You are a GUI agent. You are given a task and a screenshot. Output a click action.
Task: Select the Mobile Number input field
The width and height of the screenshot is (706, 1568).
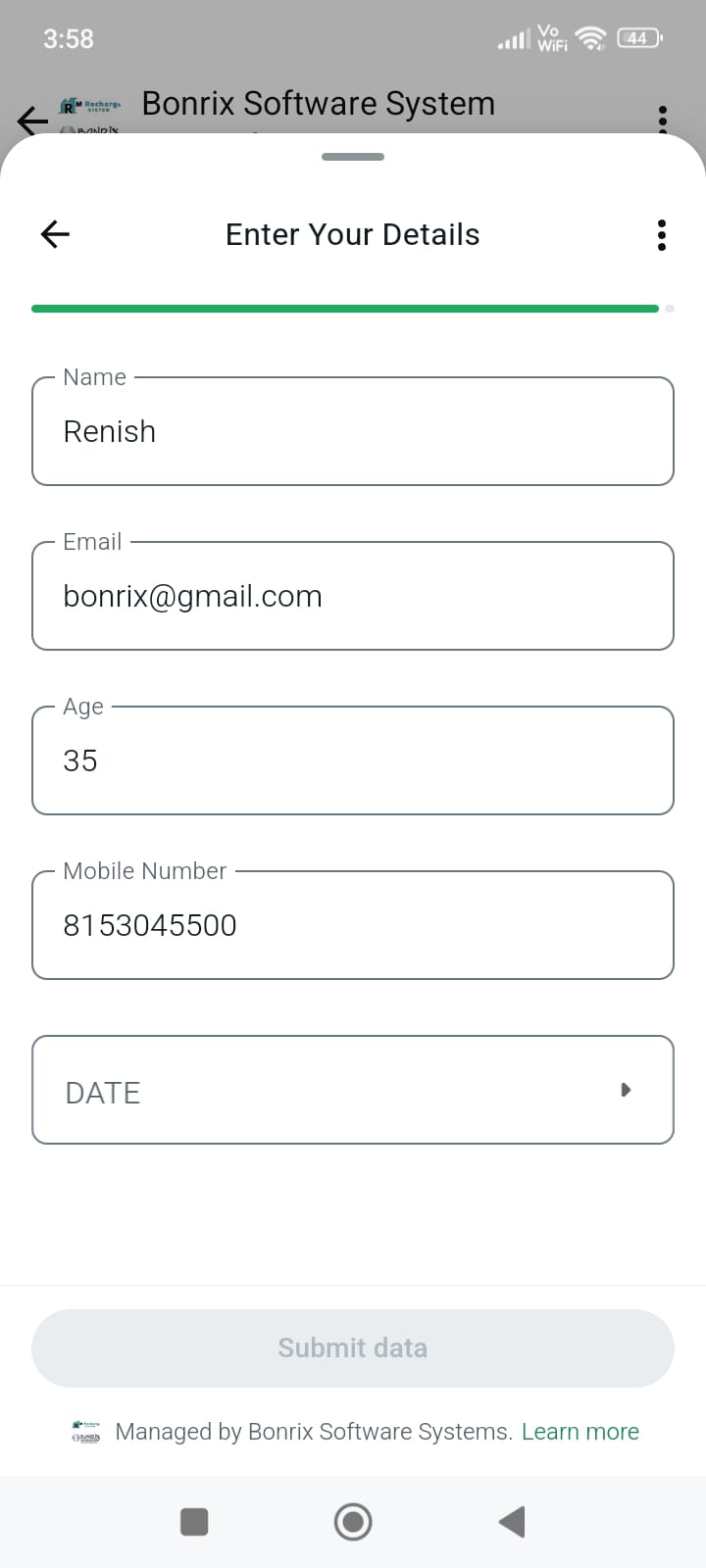(353, 925)
